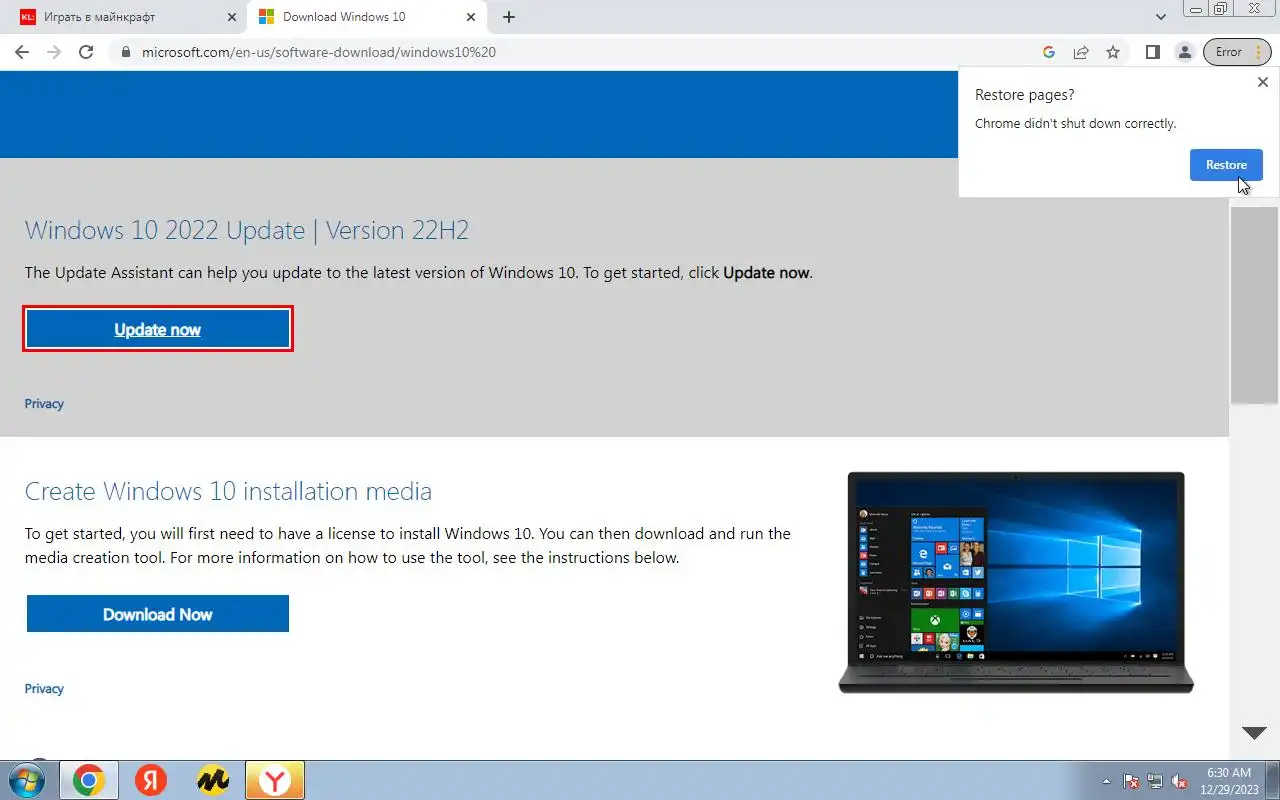Reload the Microsoft download page
Image resolution: width=1280 pixels, height=800 pixels.
86,52
